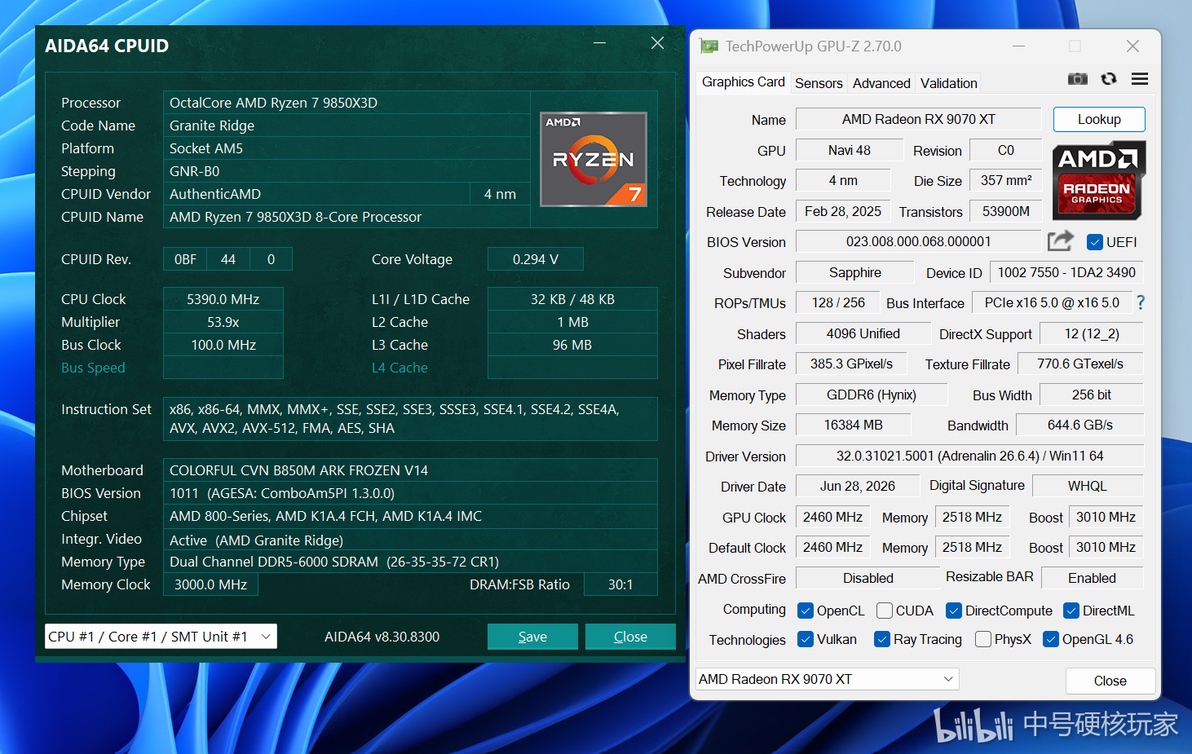1192x754 pixels.
Task: Click the BIOS export share icon
Action: [1060, 241]
